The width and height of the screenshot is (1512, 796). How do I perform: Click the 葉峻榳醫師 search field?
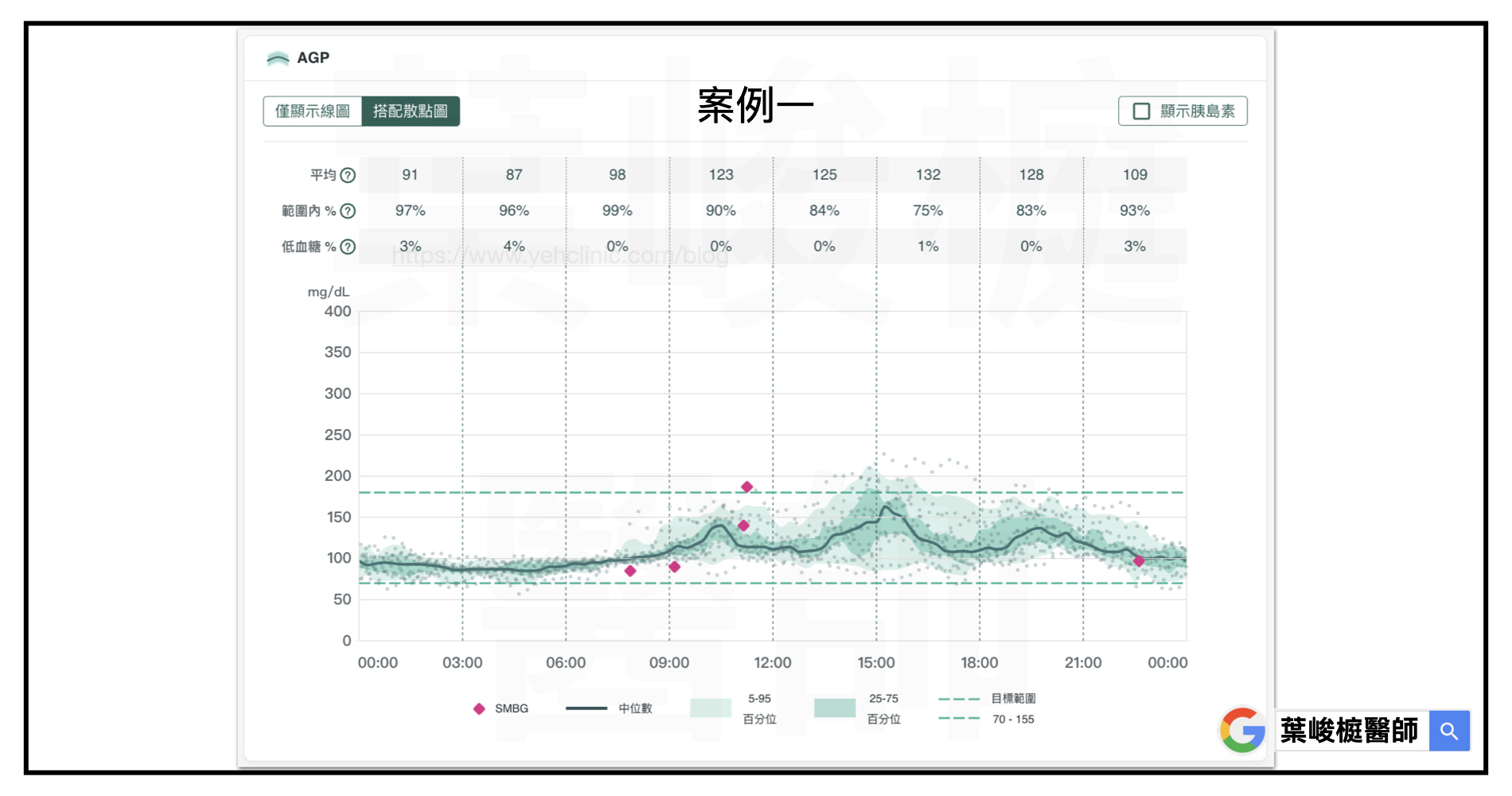(x=1350, y=731)
